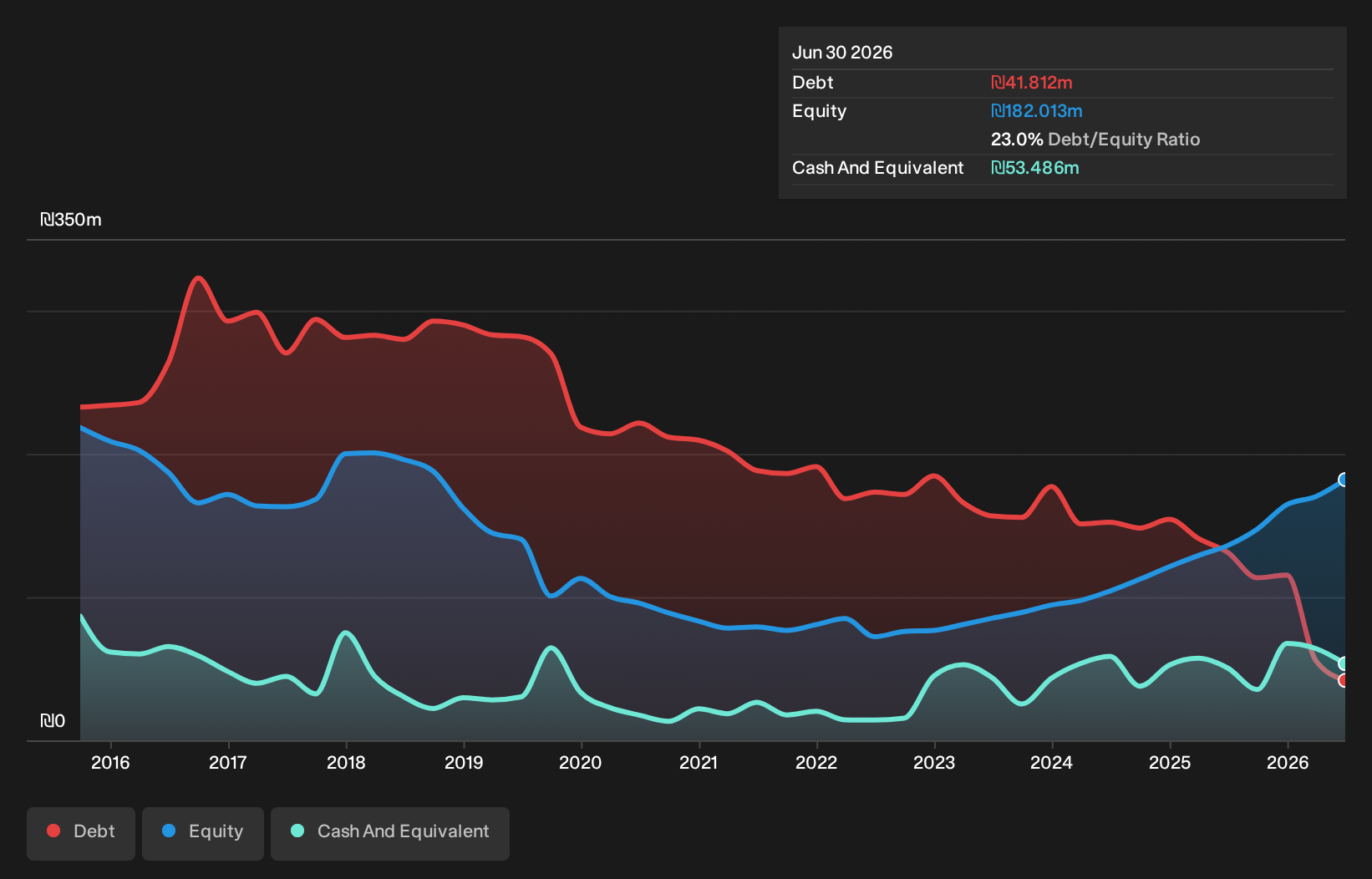Click the ₪41.812m debt value
Screen dimensions: 1372x879
1032,83
